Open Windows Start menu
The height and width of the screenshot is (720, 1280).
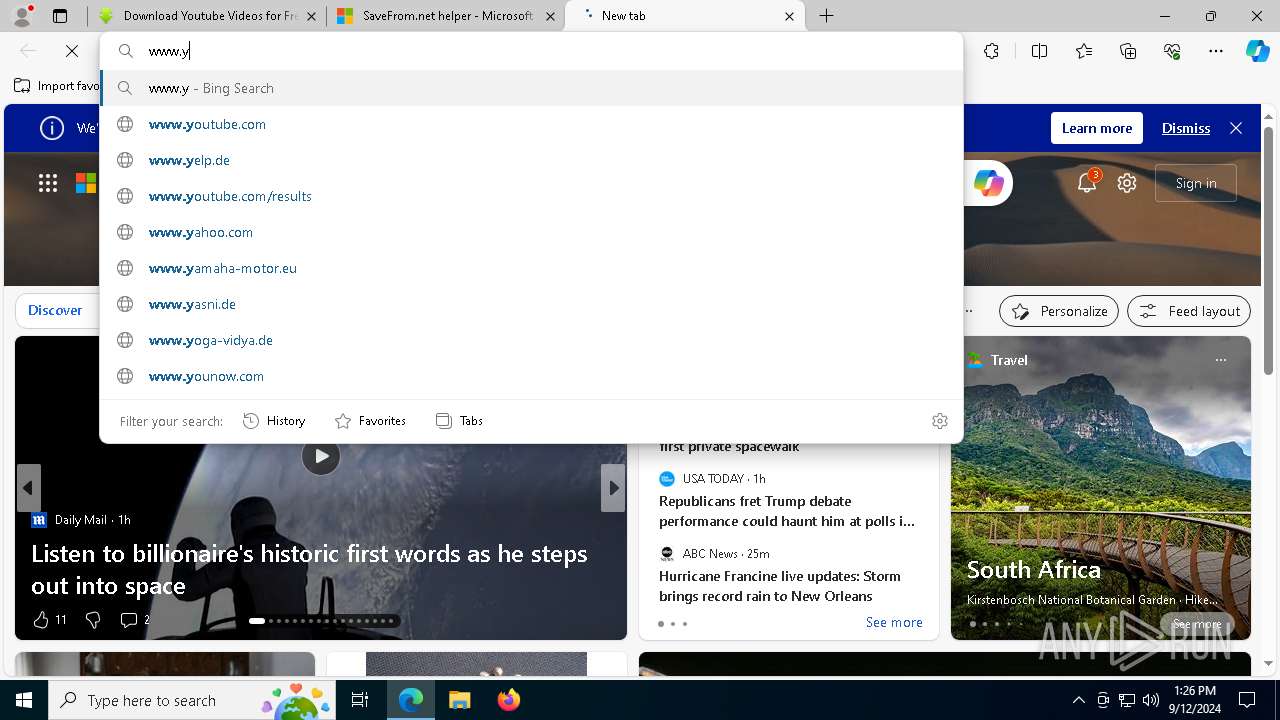click(24, 700)
